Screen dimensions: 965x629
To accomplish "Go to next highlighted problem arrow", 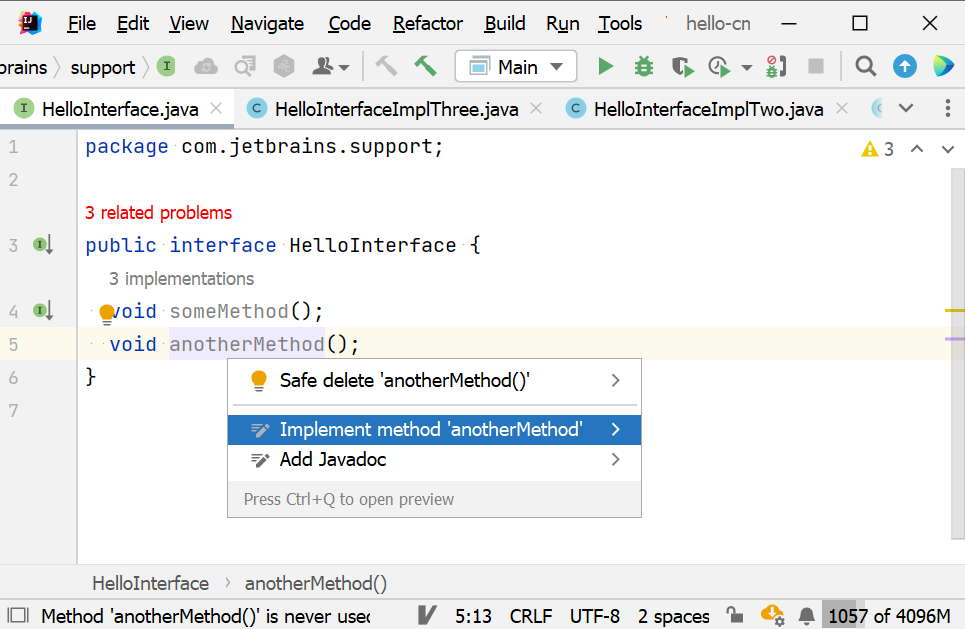I will [x=948, y=149].
